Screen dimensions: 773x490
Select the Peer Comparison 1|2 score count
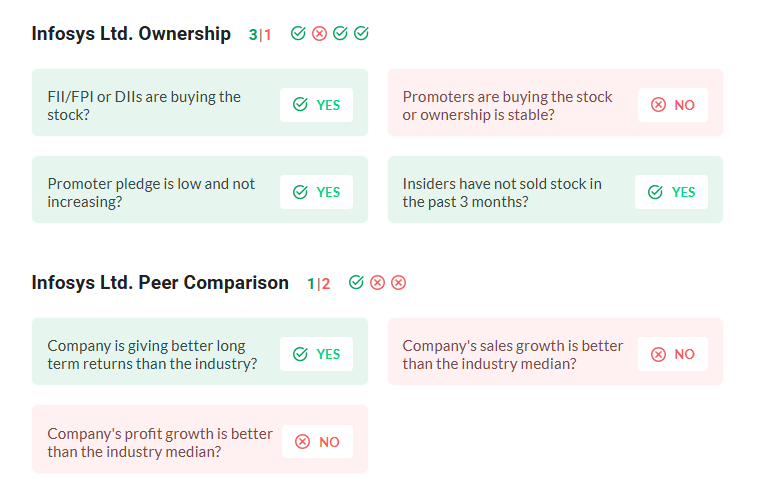318,284
